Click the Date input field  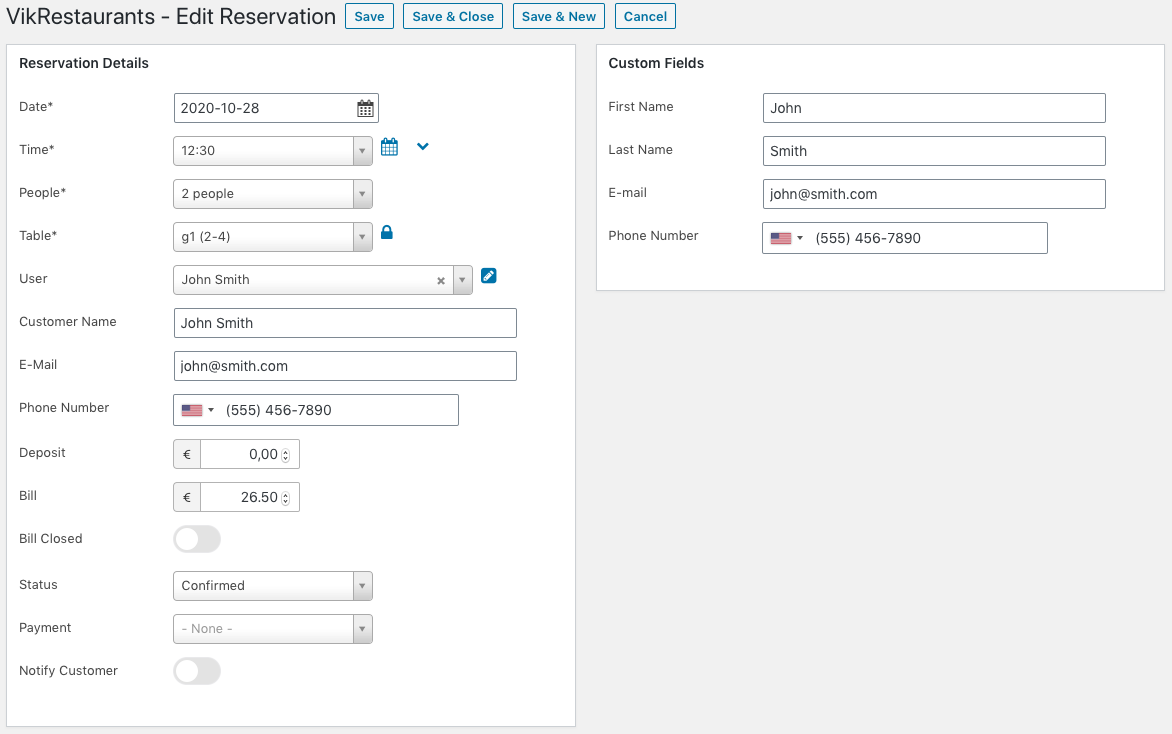(x=276, y=108)
